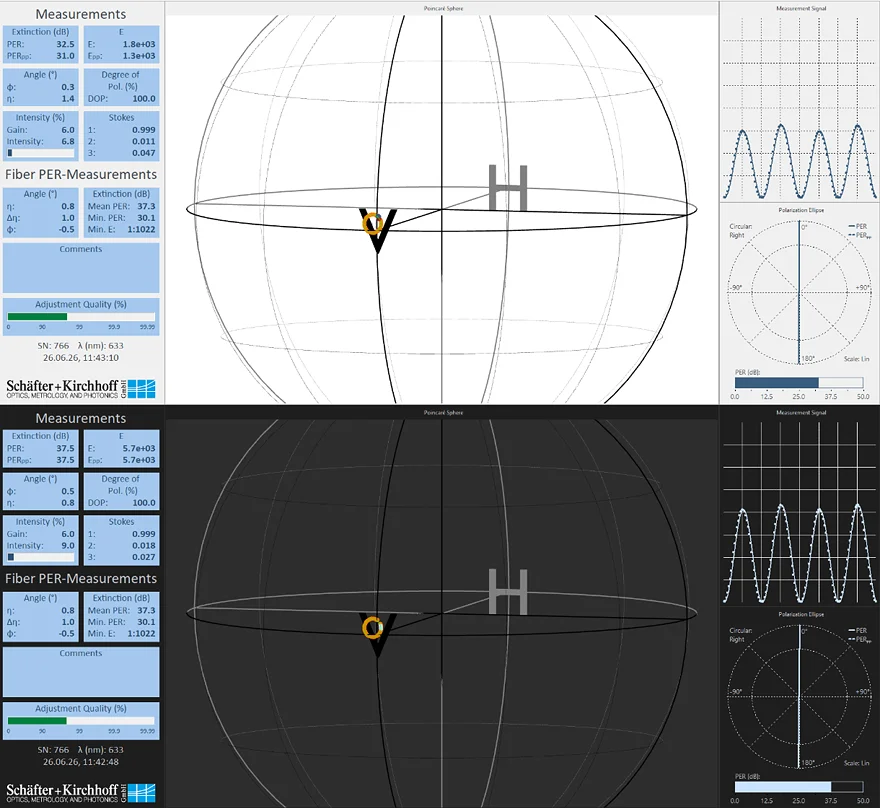Click the Measurement Signal graph in the light view
Image resolution: width=880 pixels, height=808 pixels.
(x=800, y=107)
